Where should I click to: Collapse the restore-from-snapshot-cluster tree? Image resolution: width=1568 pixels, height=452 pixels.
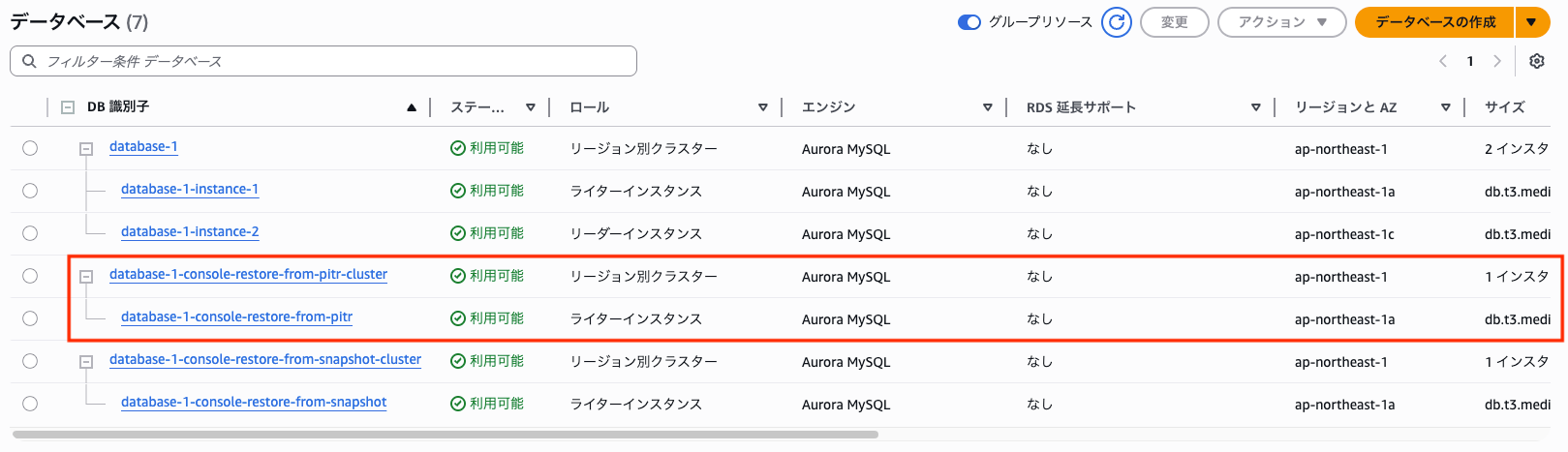pyautogui.click(x=86, y=362)
